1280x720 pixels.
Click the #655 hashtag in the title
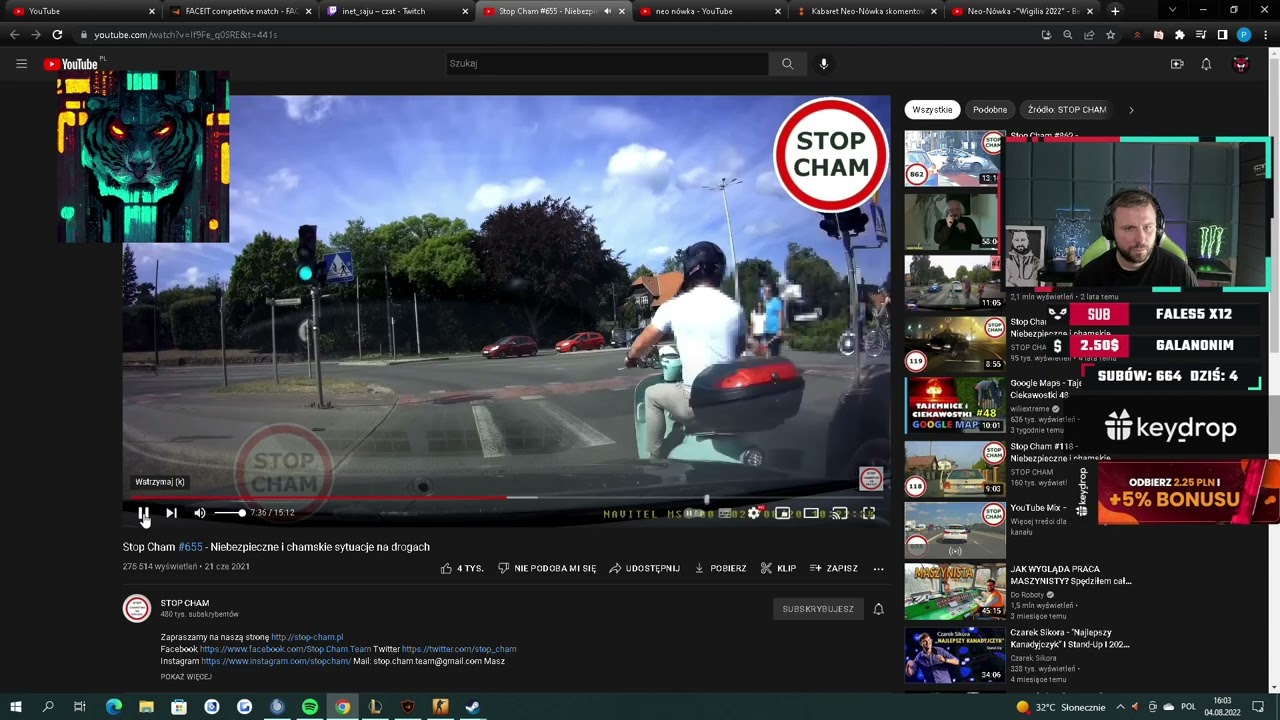[x=190, y=547]
